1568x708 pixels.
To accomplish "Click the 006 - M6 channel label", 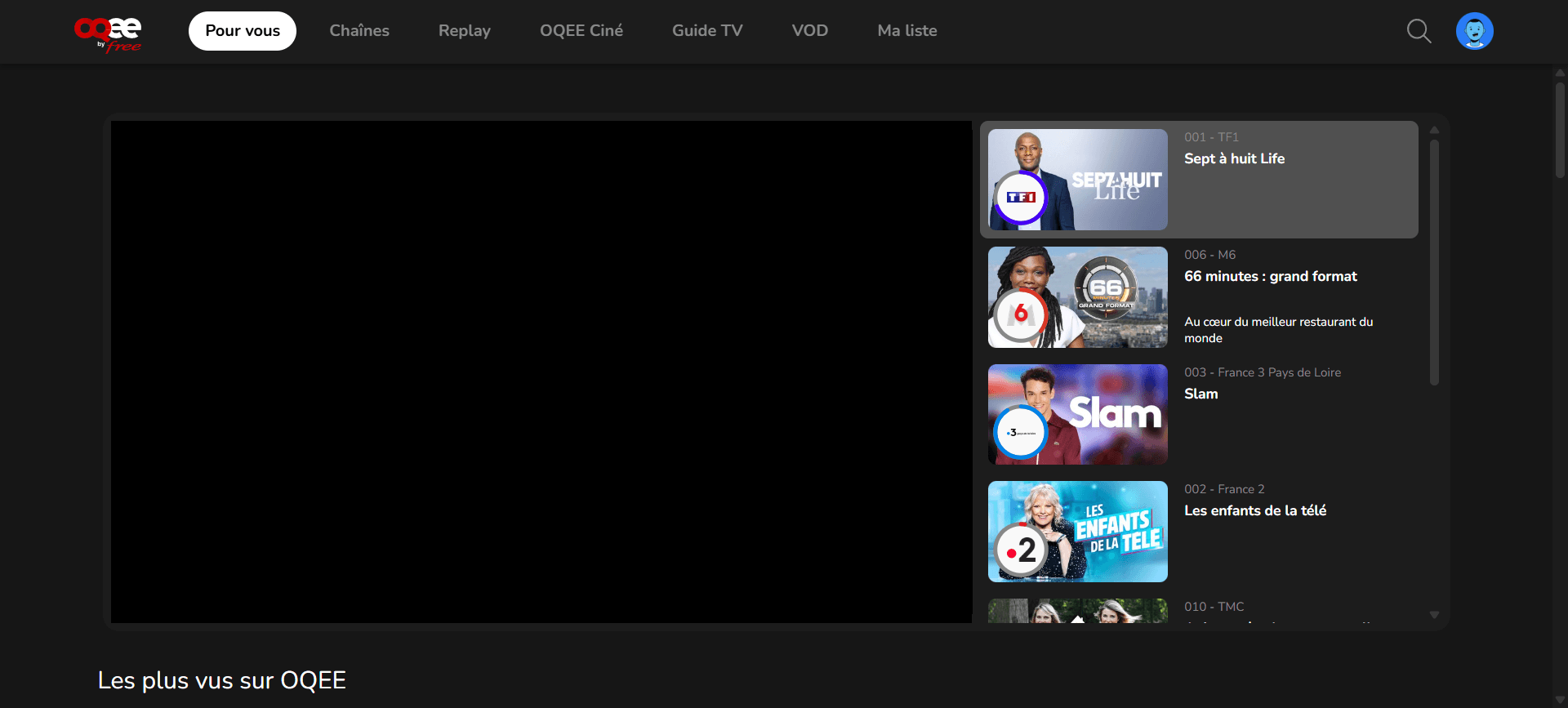I will point(1210,255).
